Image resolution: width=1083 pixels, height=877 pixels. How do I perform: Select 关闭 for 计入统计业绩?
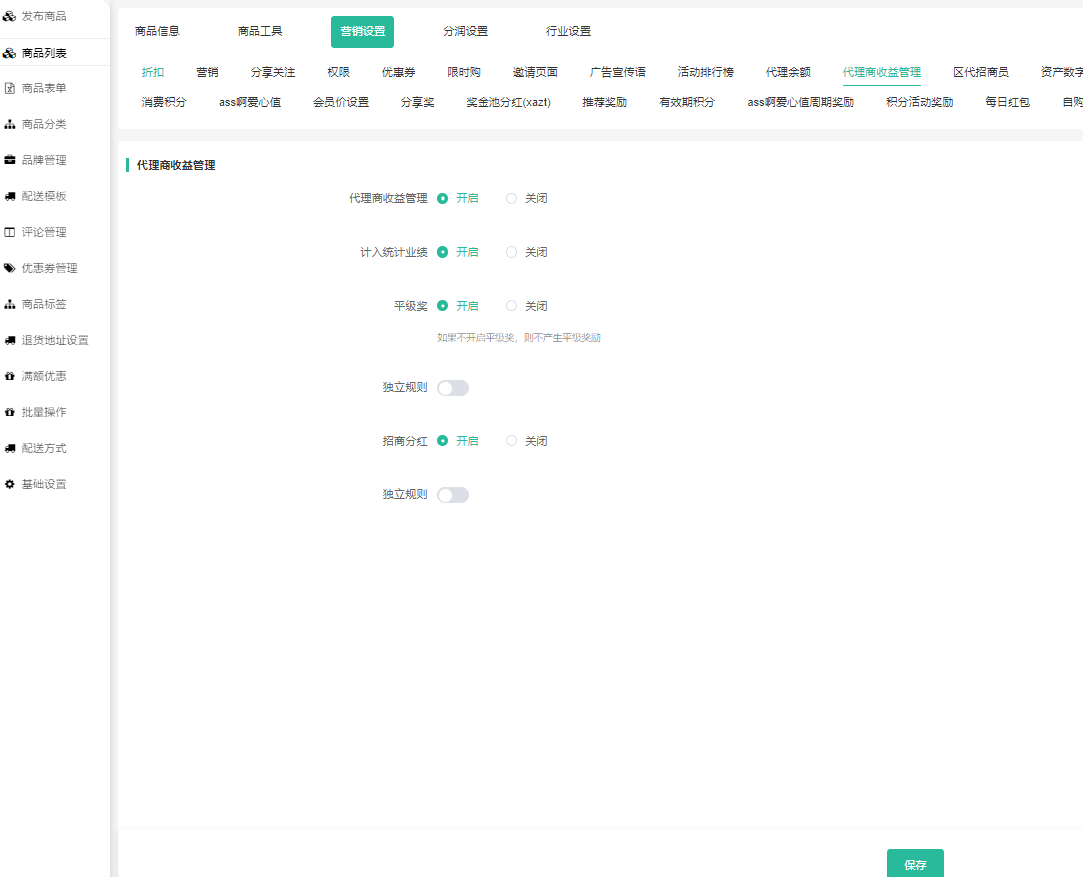click(511, 252)
